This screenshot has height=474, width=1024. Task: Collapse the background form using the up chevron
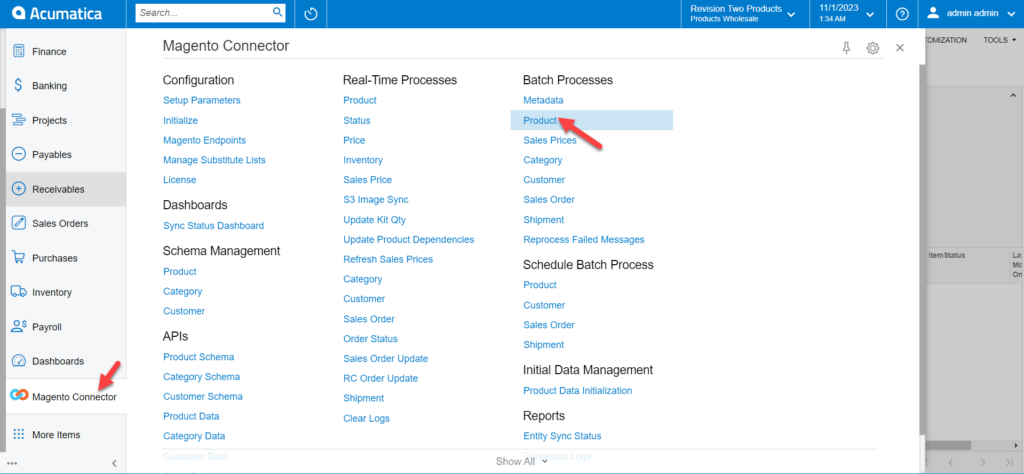[1013, 96]
